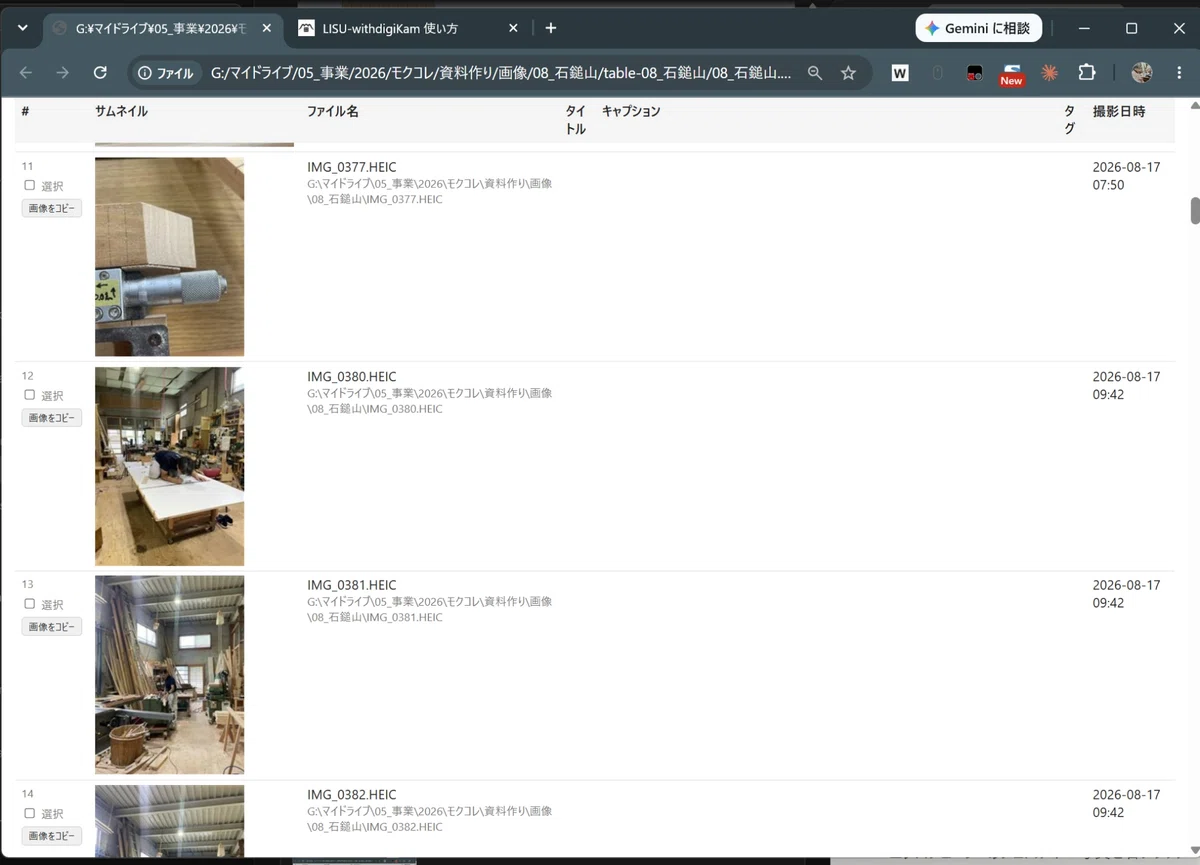Tick 選択 checkbox for row 14
Screen dimensions: 1200x865
point(29,813)
